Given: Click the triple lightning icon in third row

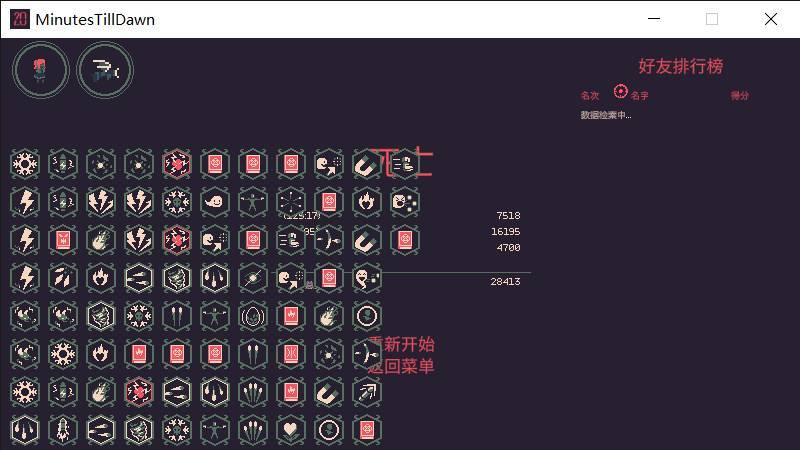Looking at the screenshot, I should point(139,240).
